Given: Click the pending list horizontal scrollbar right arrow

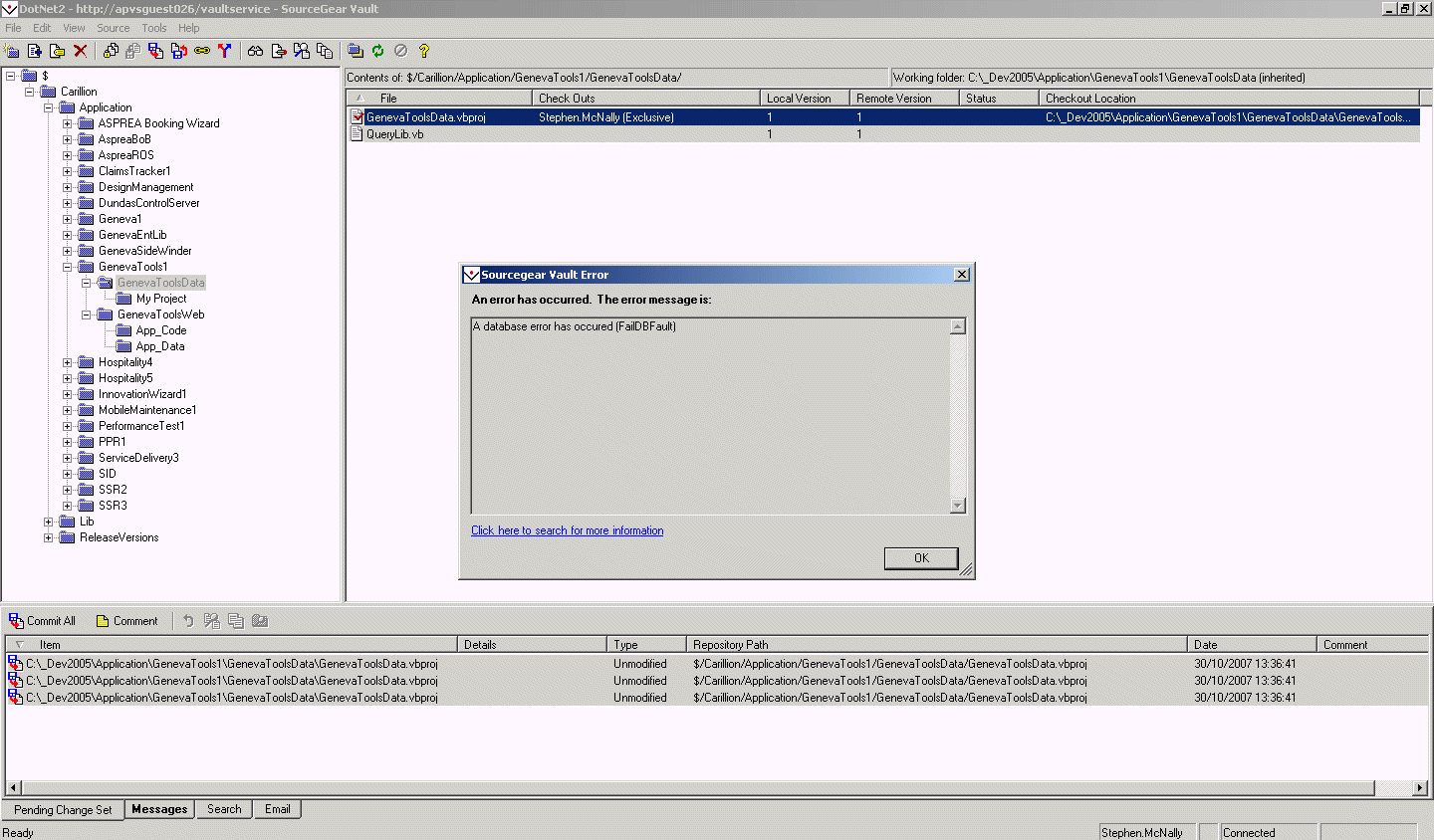Looking at the screenshot, I should (1420, 787).
